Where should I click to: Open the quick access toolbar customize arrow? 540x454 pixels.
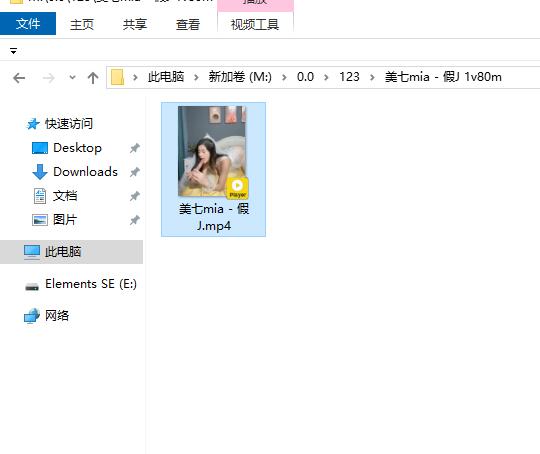(13, 51)
